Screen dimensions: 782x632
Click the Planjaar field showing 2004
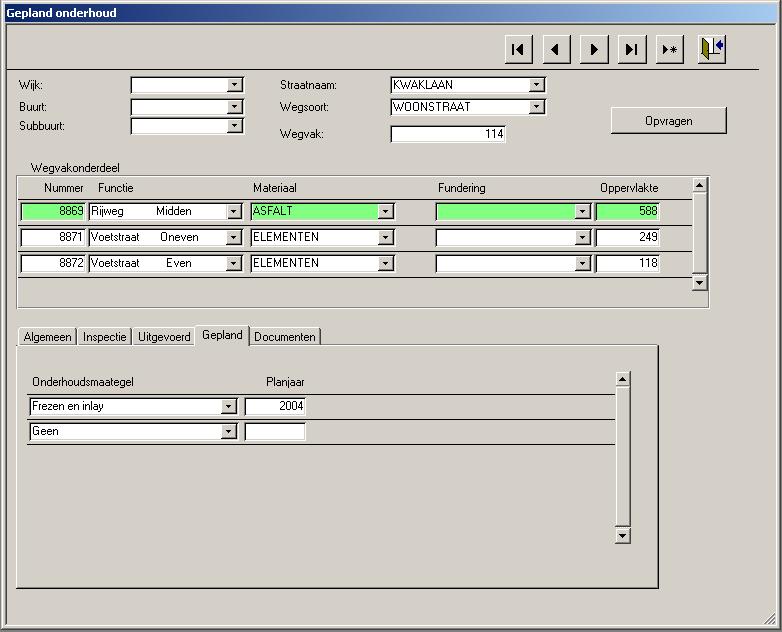(275, 406)
